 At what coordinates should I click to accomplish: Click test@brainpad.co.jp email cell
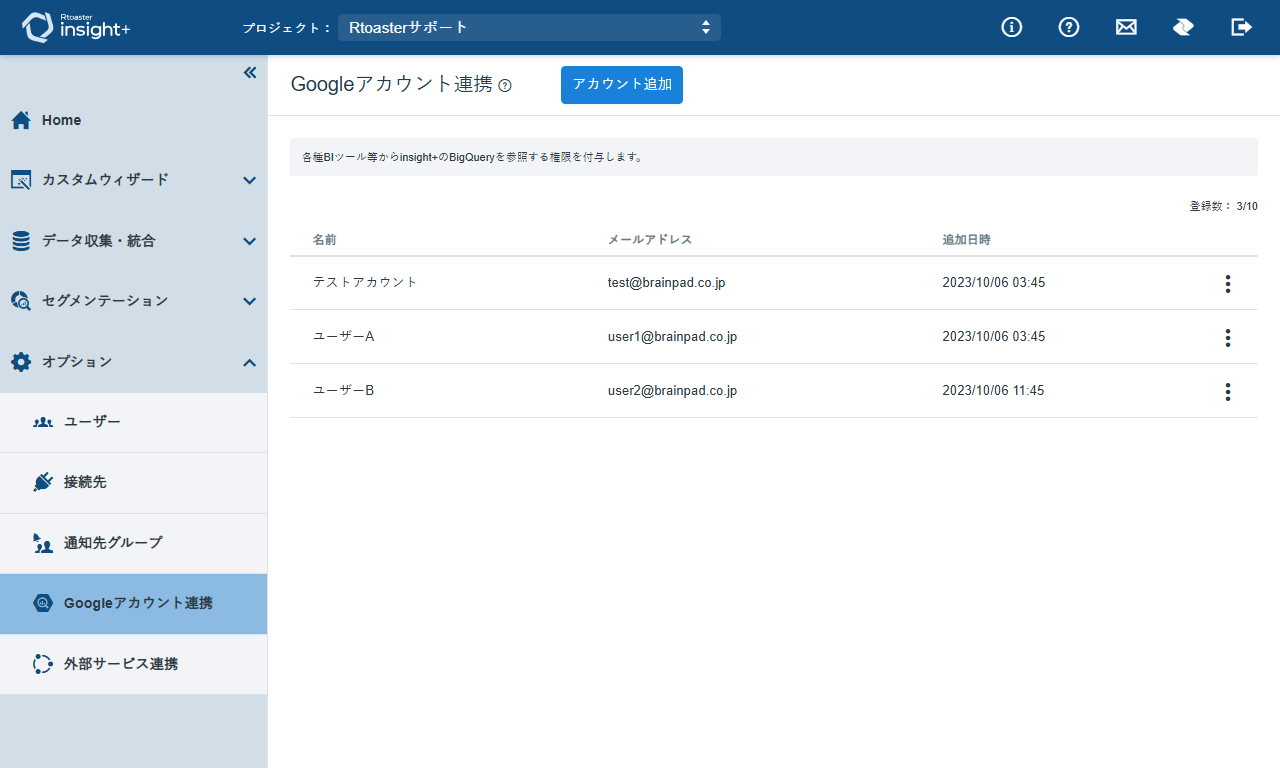[666, 283]
